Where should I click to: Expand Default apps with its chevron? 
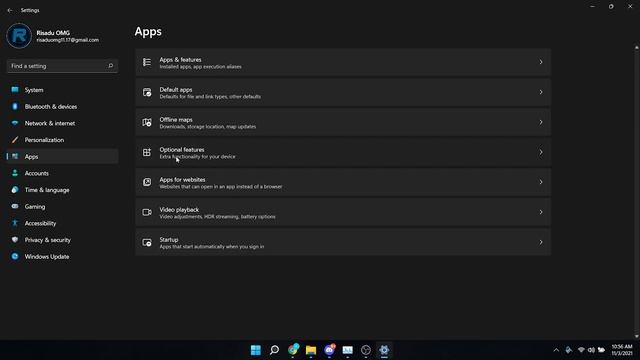(x=541, y=92)
